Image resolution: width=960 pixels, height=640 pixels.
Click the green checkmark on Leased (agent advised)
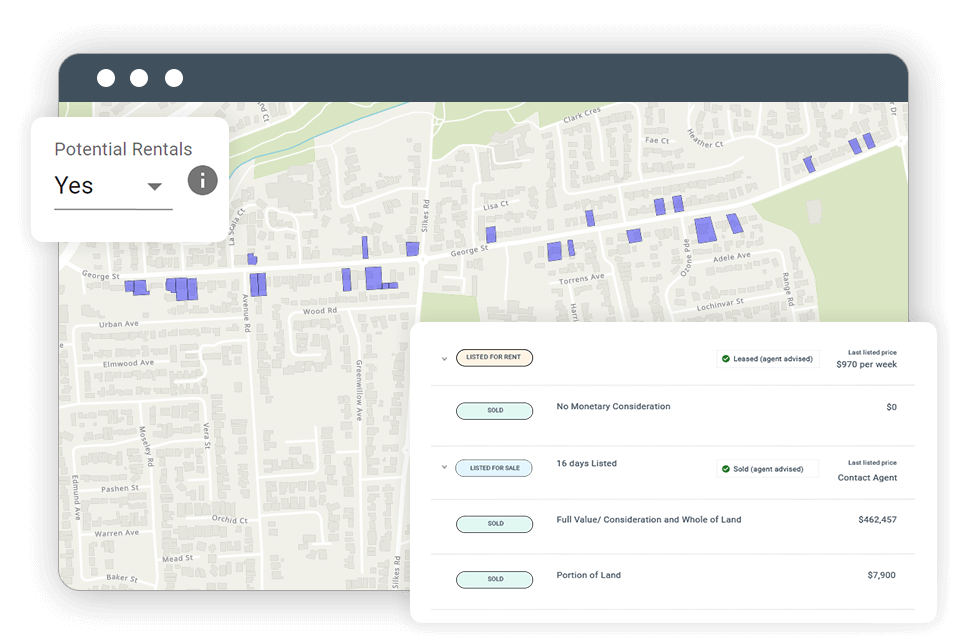(x=727, y=358)
